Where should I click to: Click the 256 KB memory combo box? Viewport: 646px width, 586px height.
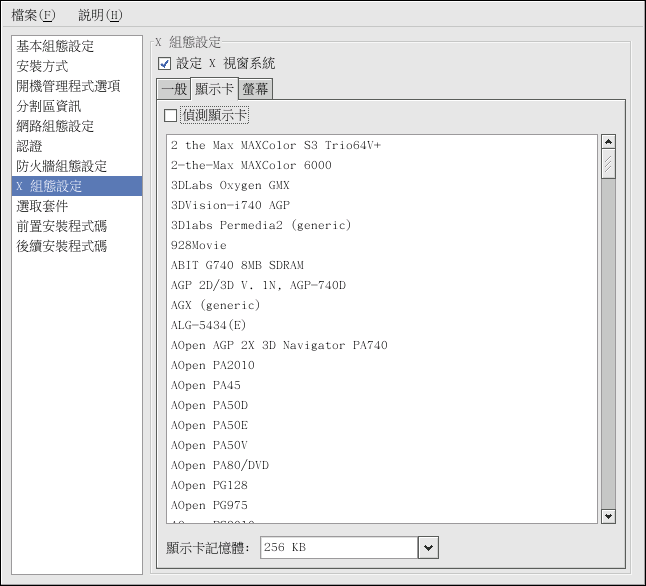pyautogui.click(x=338, y=548)
